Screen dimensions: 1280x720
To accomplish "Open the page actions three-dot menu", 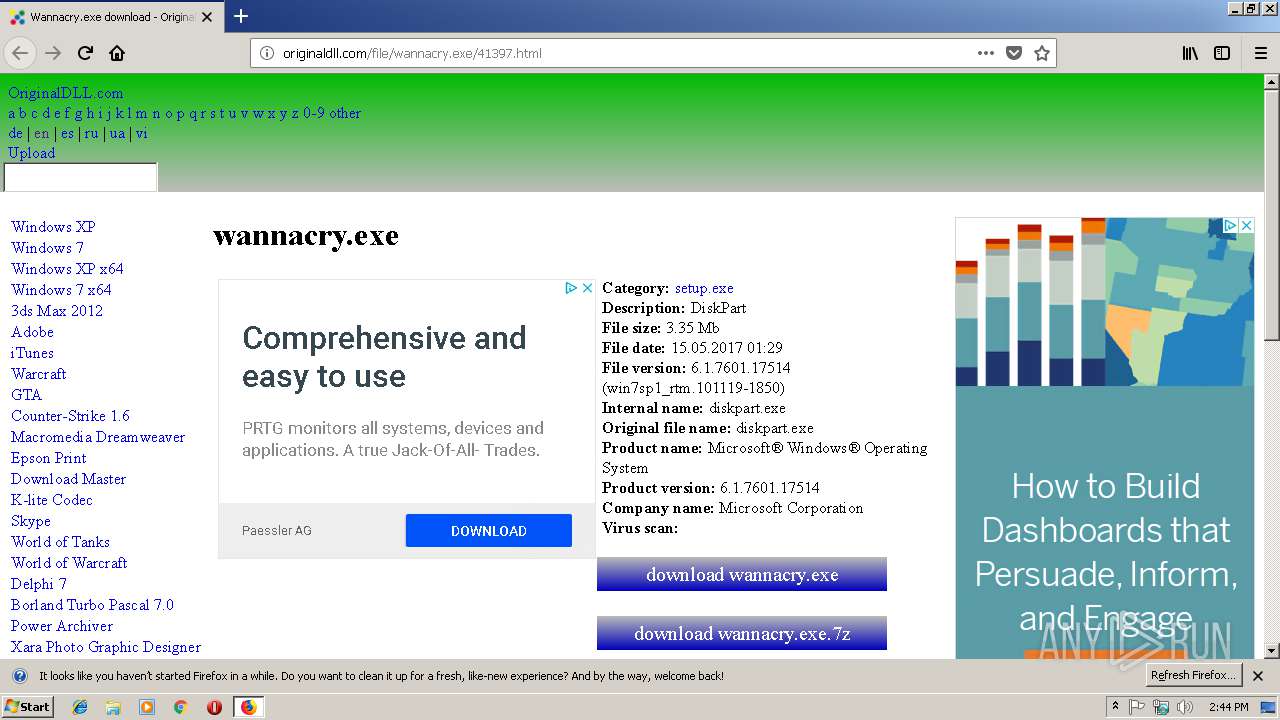I will [x=986, y=53].
